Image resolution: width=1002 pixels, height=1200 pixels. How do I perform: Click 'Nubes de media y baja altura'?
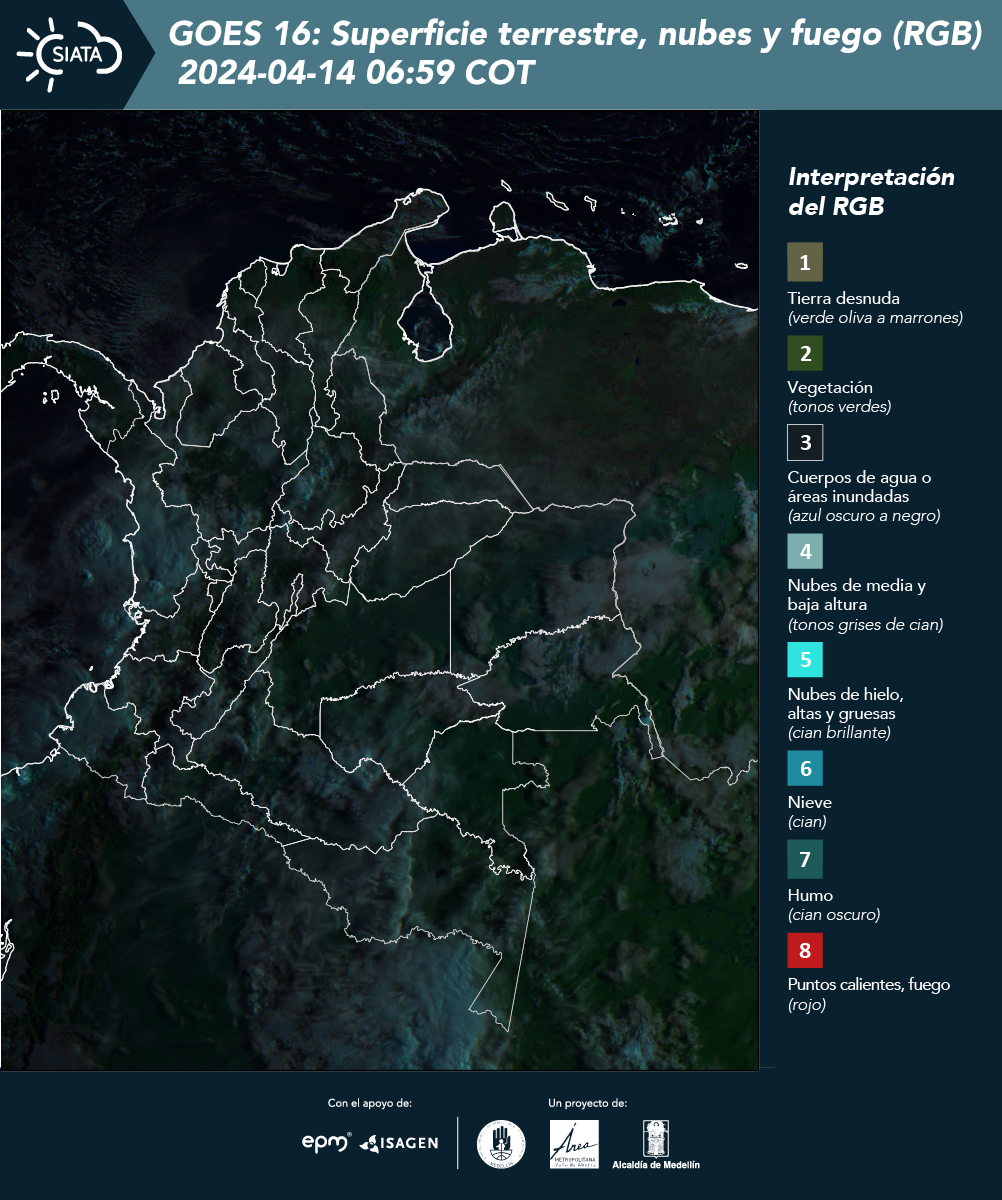coord(856,595)
